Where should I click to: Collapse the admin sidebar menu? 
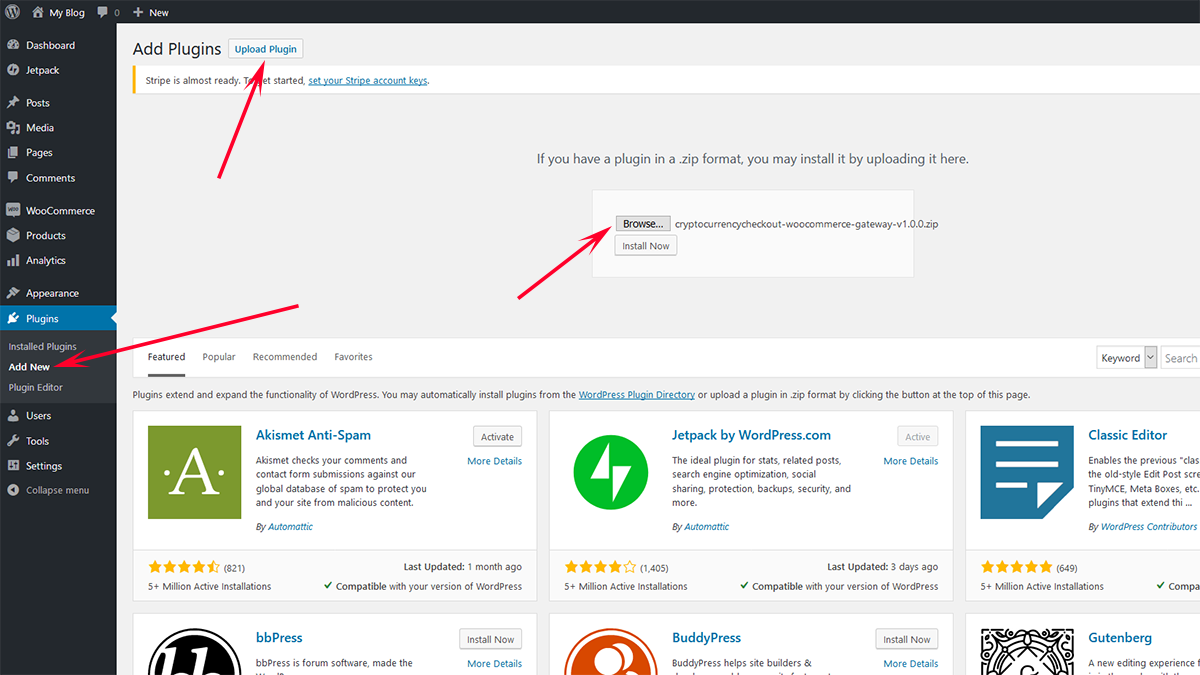click(48, 490)
